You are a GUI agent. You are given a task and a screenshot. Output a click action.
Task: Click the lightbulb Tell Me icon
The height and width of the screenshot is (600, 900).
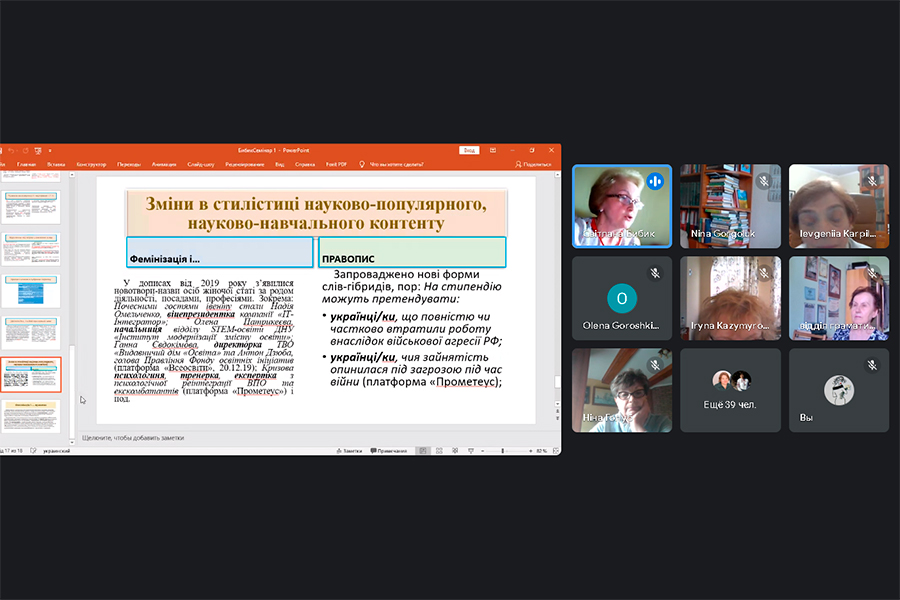(x=362, y=164)
